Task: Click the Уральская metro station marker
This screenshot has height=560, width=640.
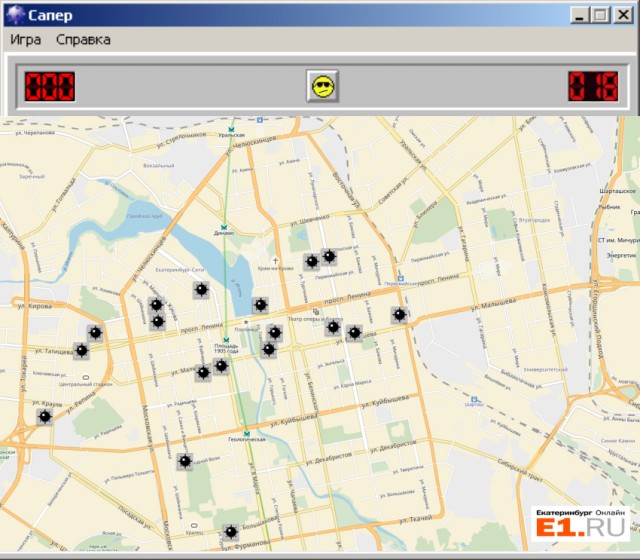Action: 232,129
